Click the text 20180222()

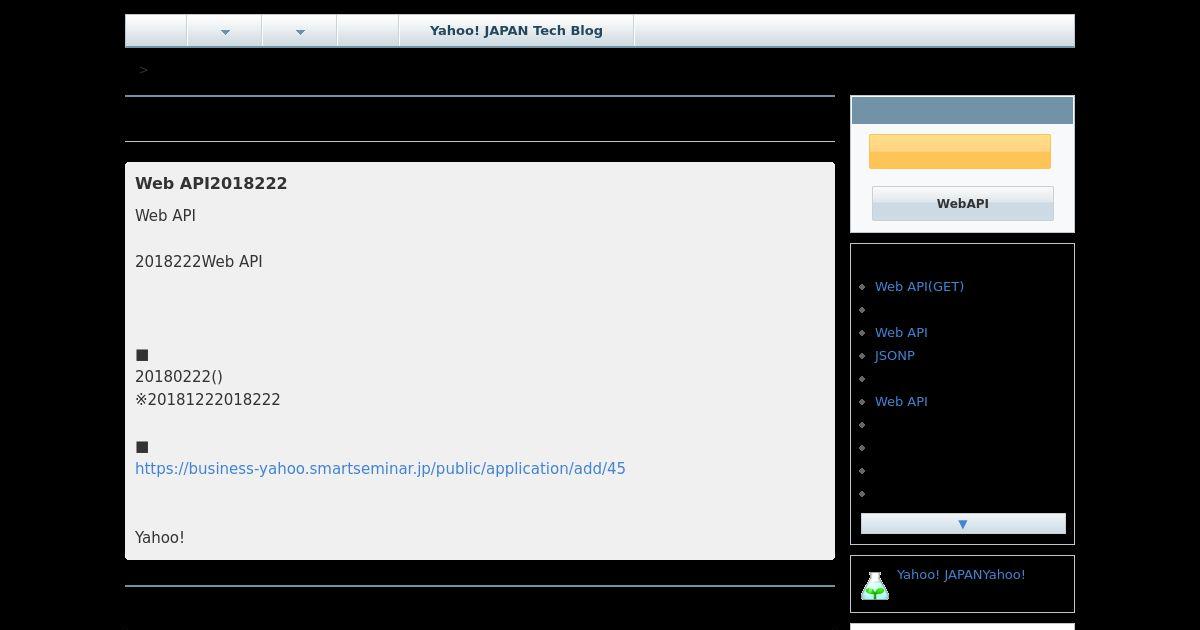pos(179,377)
